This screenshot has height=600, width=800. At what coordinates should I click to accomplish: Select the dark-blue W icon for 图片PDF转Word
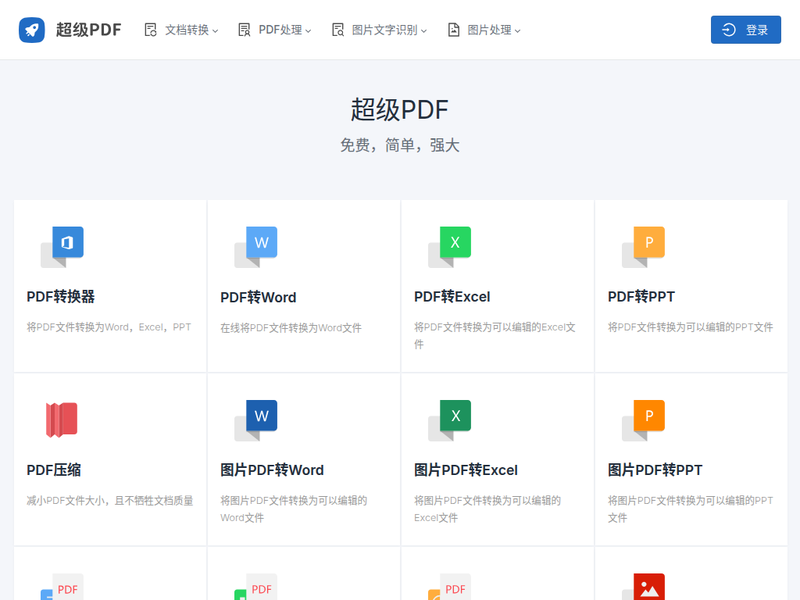point(256,420)
